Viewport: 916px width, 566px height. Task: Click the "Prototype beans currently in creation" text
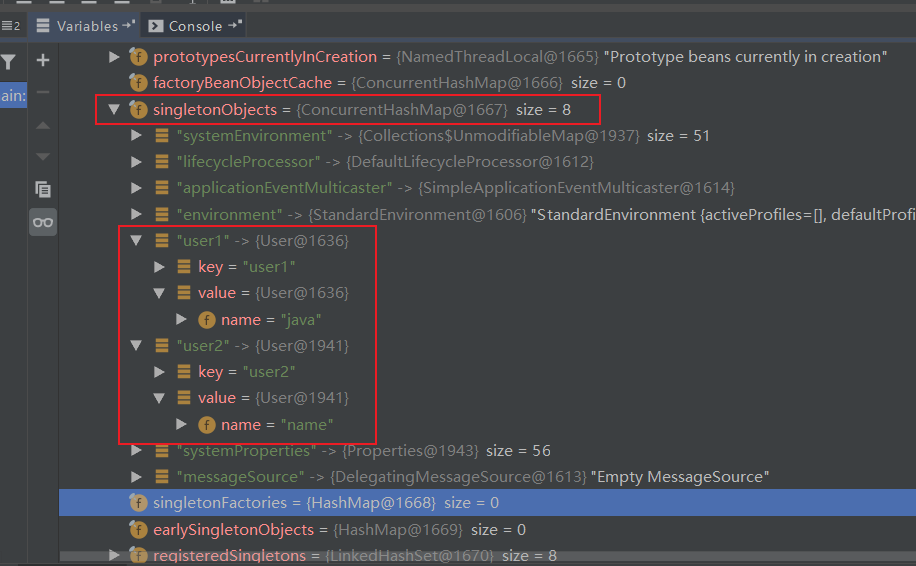(x=745, y=57)
